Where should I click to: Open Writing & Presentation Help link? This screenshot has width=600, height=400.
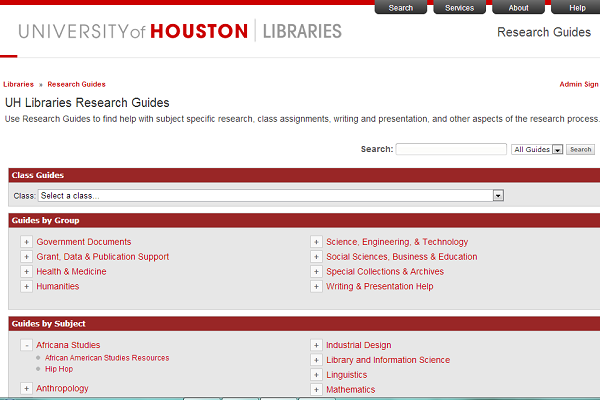point(380,286)
